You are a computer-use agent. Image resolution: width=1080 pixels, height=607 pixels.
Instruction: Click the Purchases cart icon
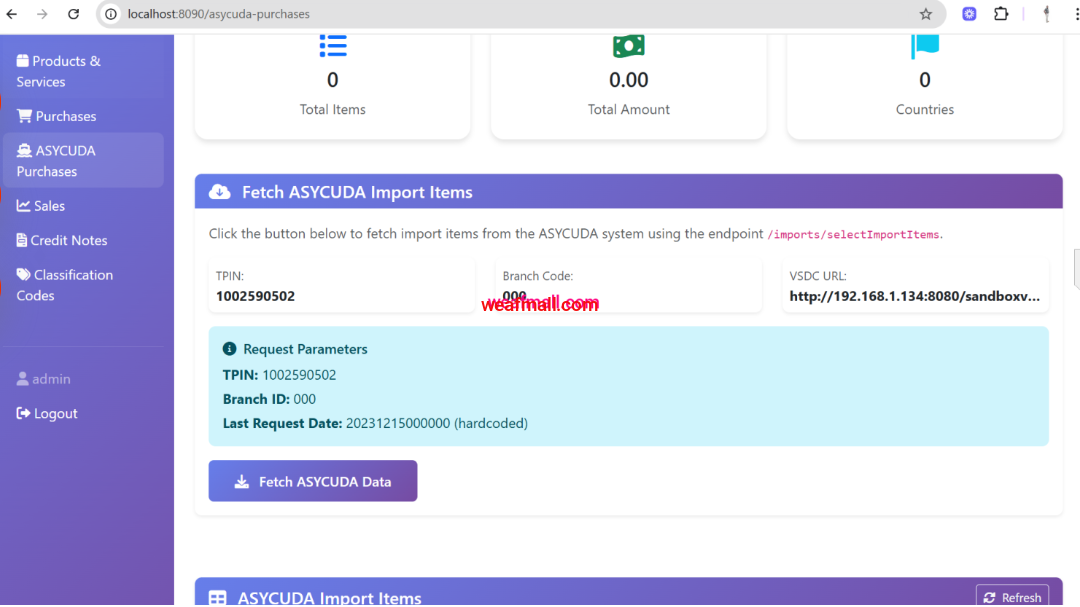(24, 116)
